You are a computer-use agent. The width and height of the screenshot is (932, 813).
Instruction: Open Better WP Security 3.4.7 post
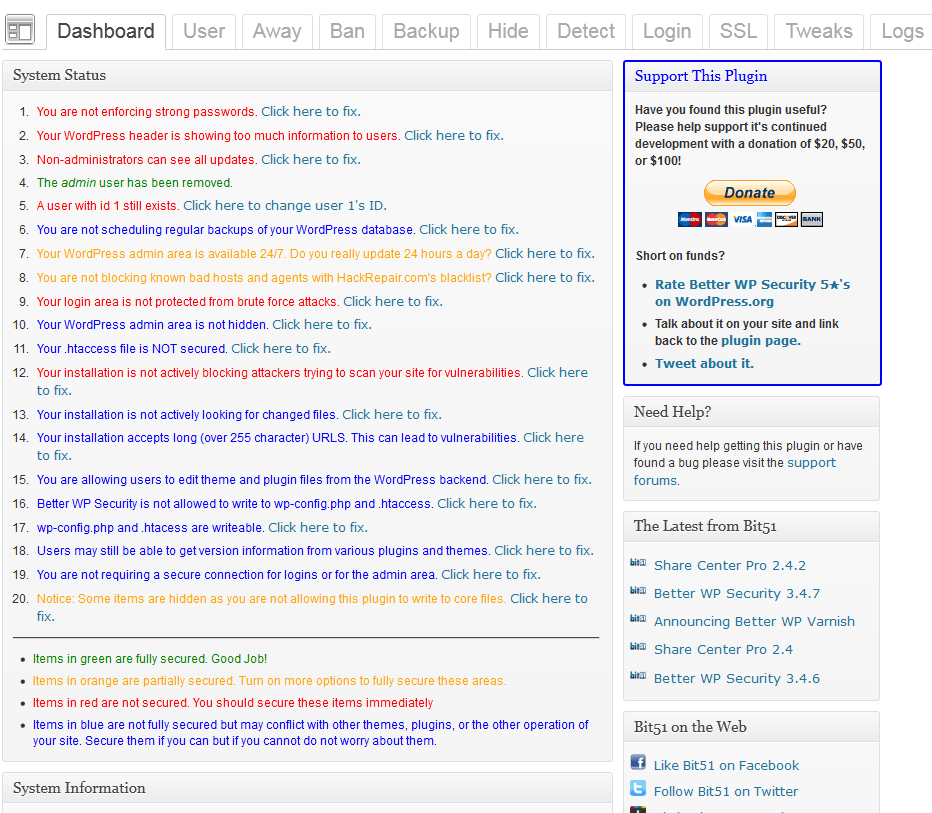(x=737, y=593)
